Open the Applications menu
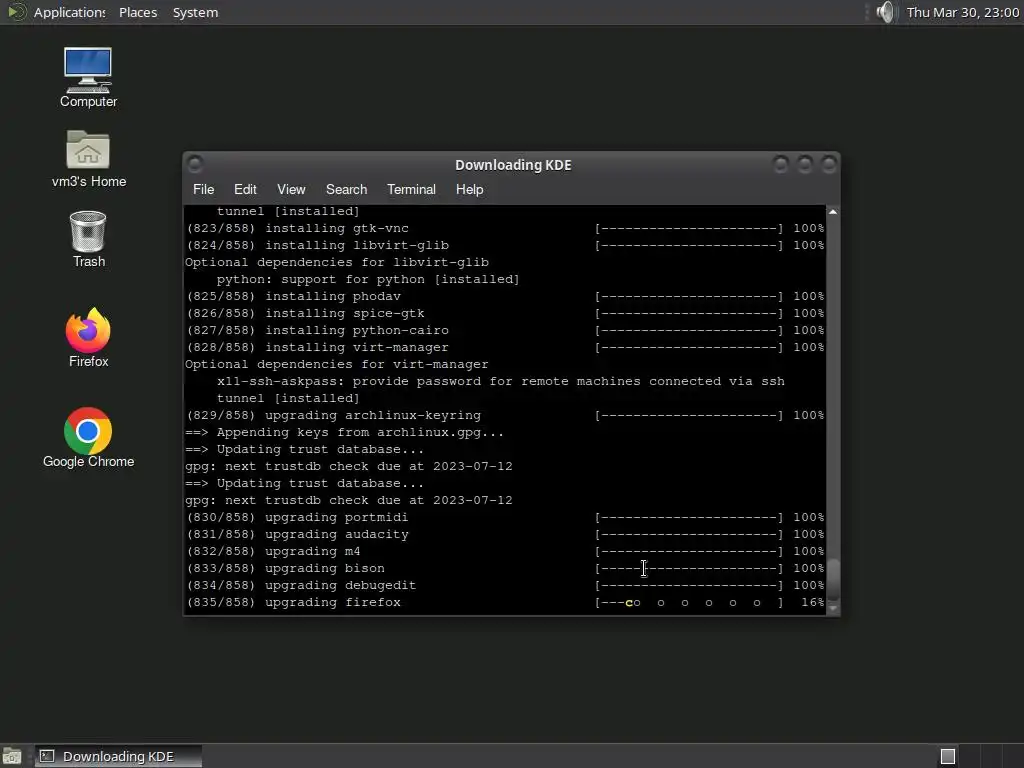The image size is (1024, 768). coord(69,12)
